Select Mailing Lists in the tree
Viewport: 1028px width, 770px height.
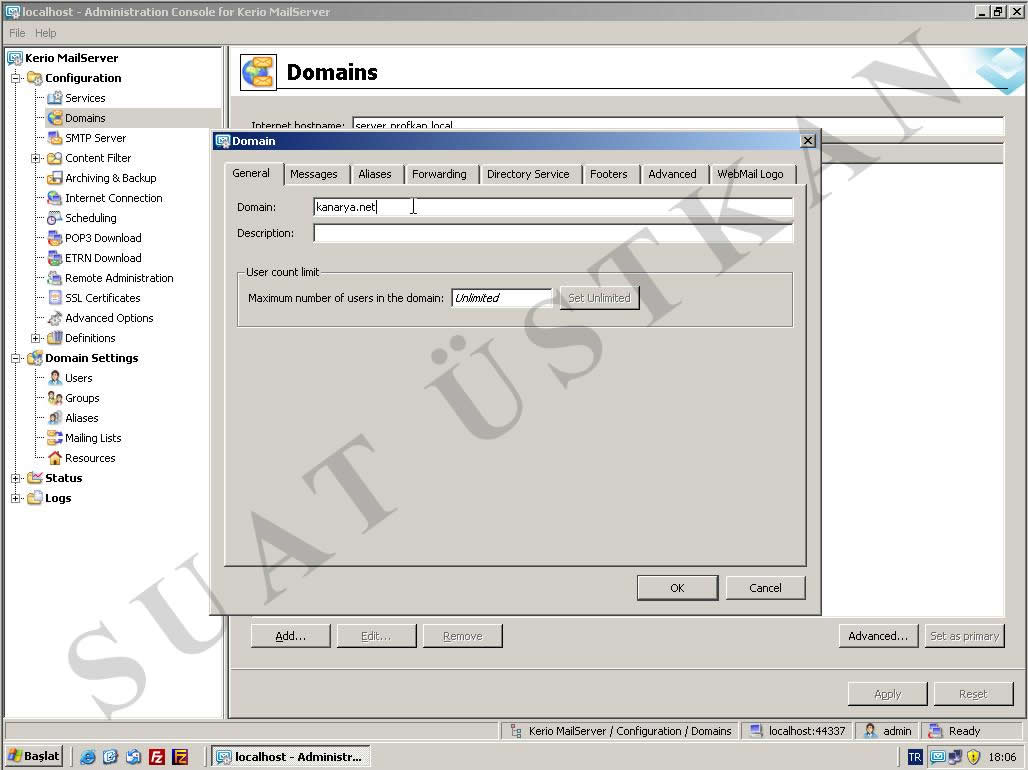[93, 438]
